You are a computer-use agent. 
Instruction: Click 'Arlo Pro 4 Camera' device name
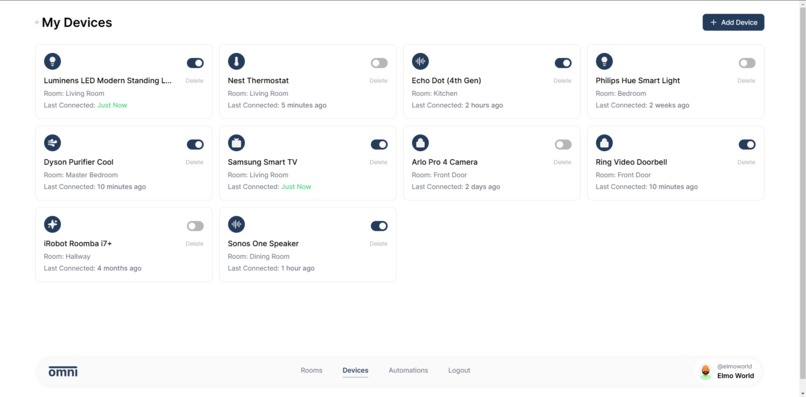(445, 162)
